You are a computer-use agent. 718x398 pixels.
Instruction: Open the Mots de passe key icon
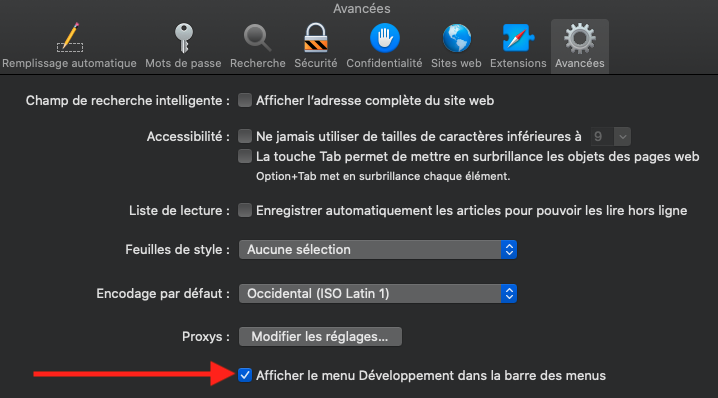(x=184, y=38)
